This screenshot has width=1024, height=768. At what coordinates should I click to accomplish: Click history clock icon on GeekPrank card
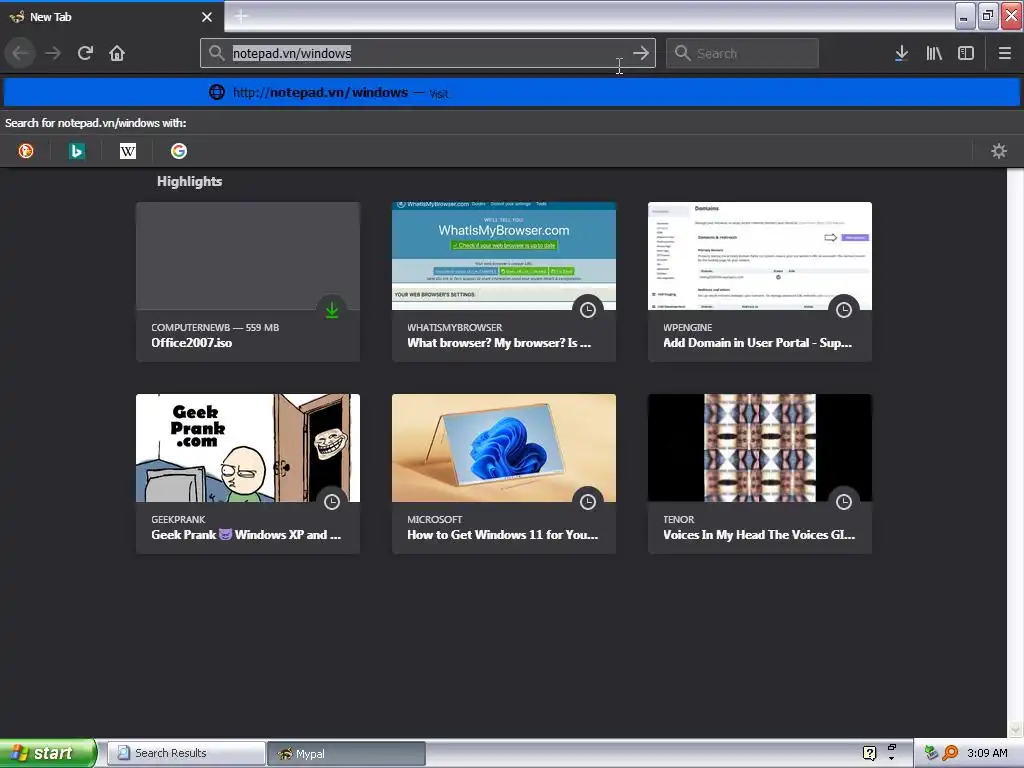tap(332, 502)
